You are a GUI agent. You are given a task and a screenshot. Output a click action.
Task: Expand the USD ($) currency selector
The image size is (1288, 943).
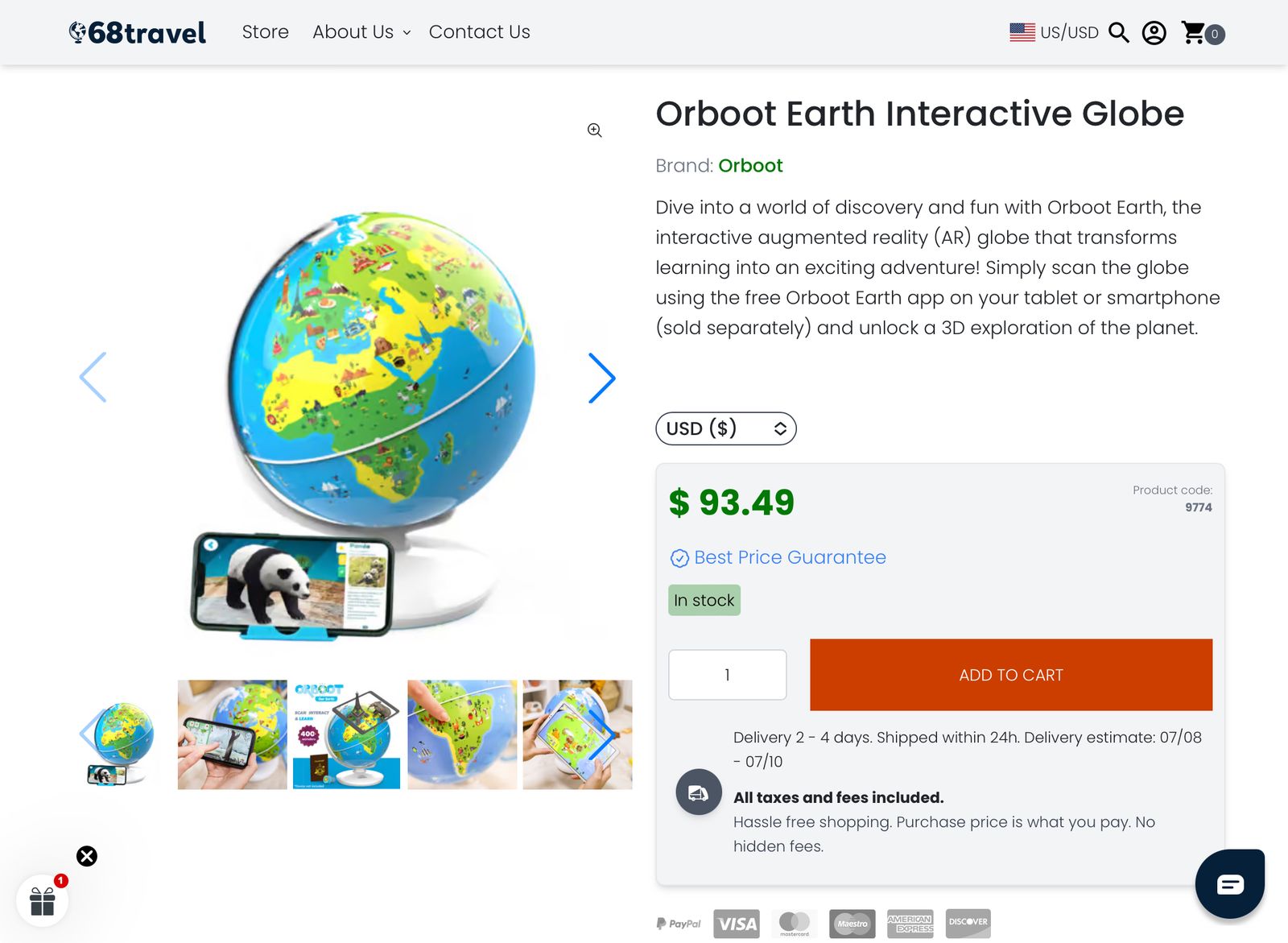click(726, 428)
